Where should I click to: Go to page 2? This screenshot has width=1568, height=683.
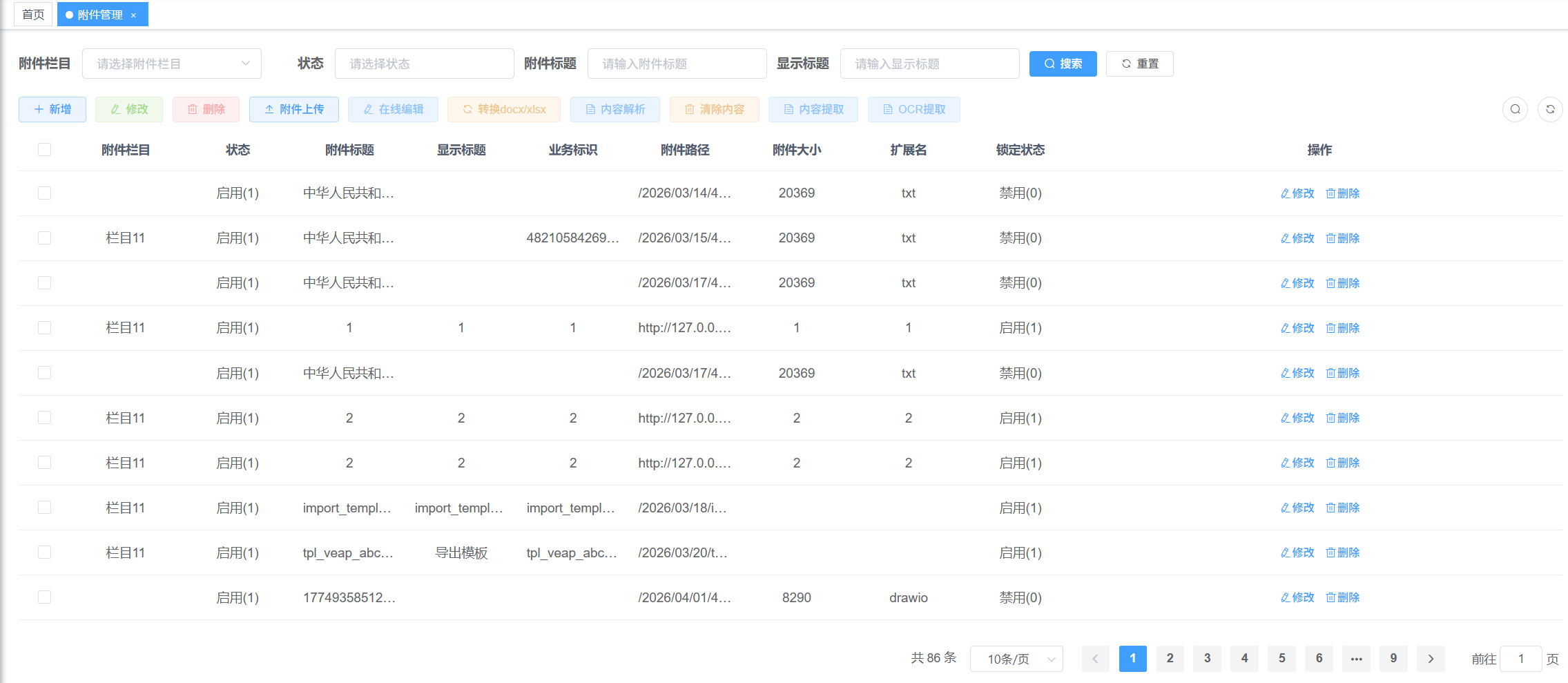[x=1170, y=659]
